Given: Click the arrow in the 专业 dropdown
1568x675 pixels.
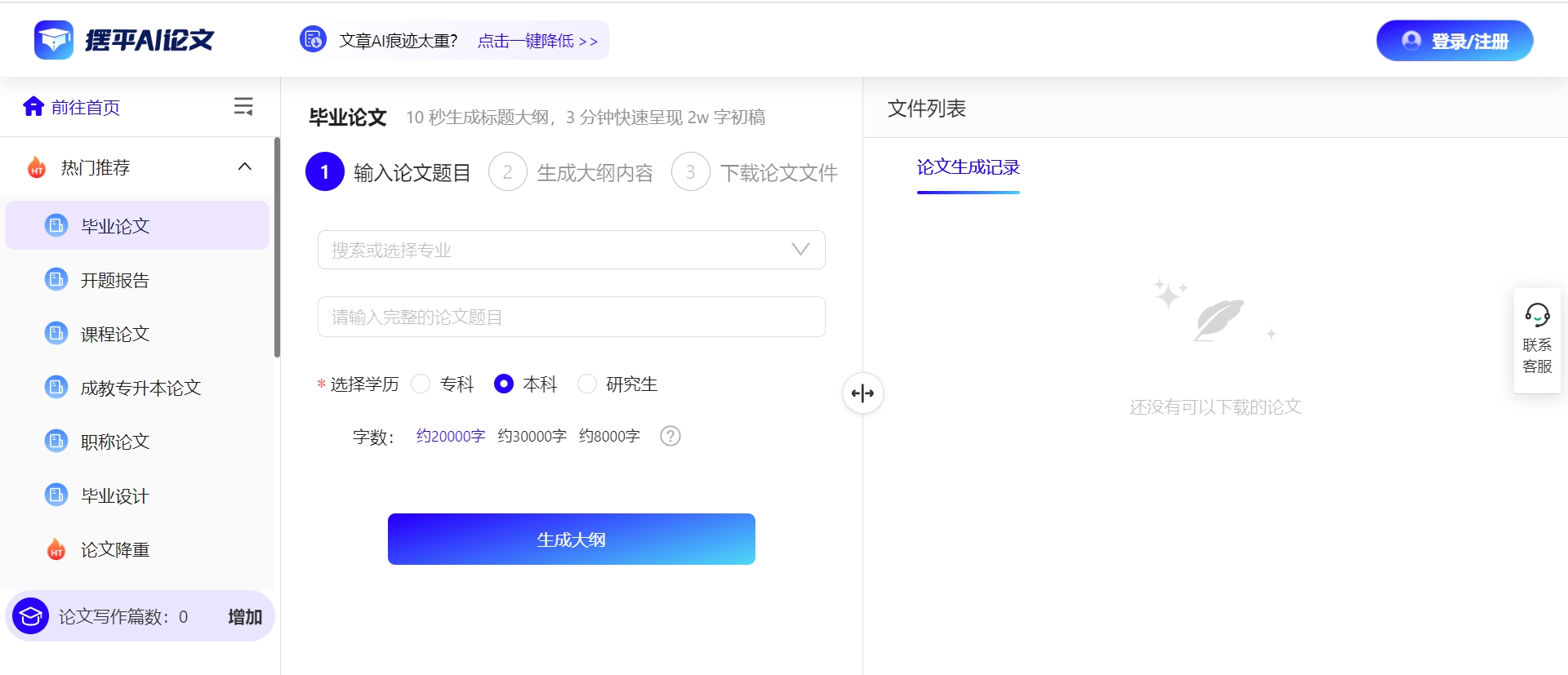Looking at the screenshot, I should pyautogui.click(x=801, y=249).
